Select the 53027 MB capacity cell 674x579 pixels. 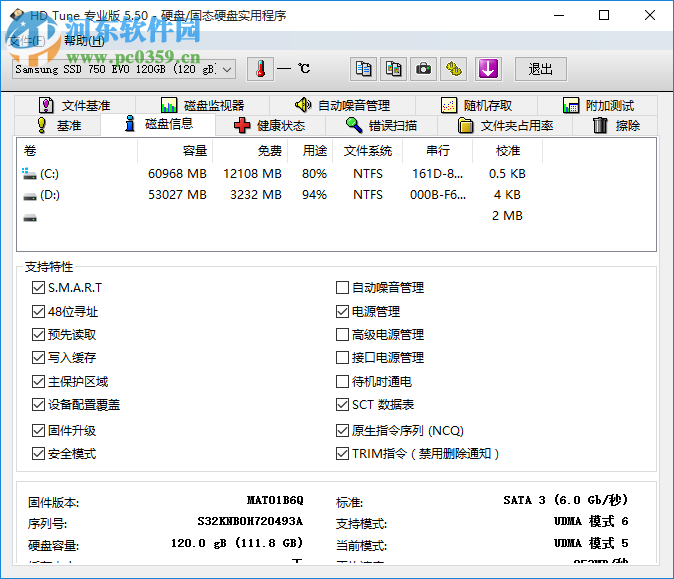click(x=178, y=195)
